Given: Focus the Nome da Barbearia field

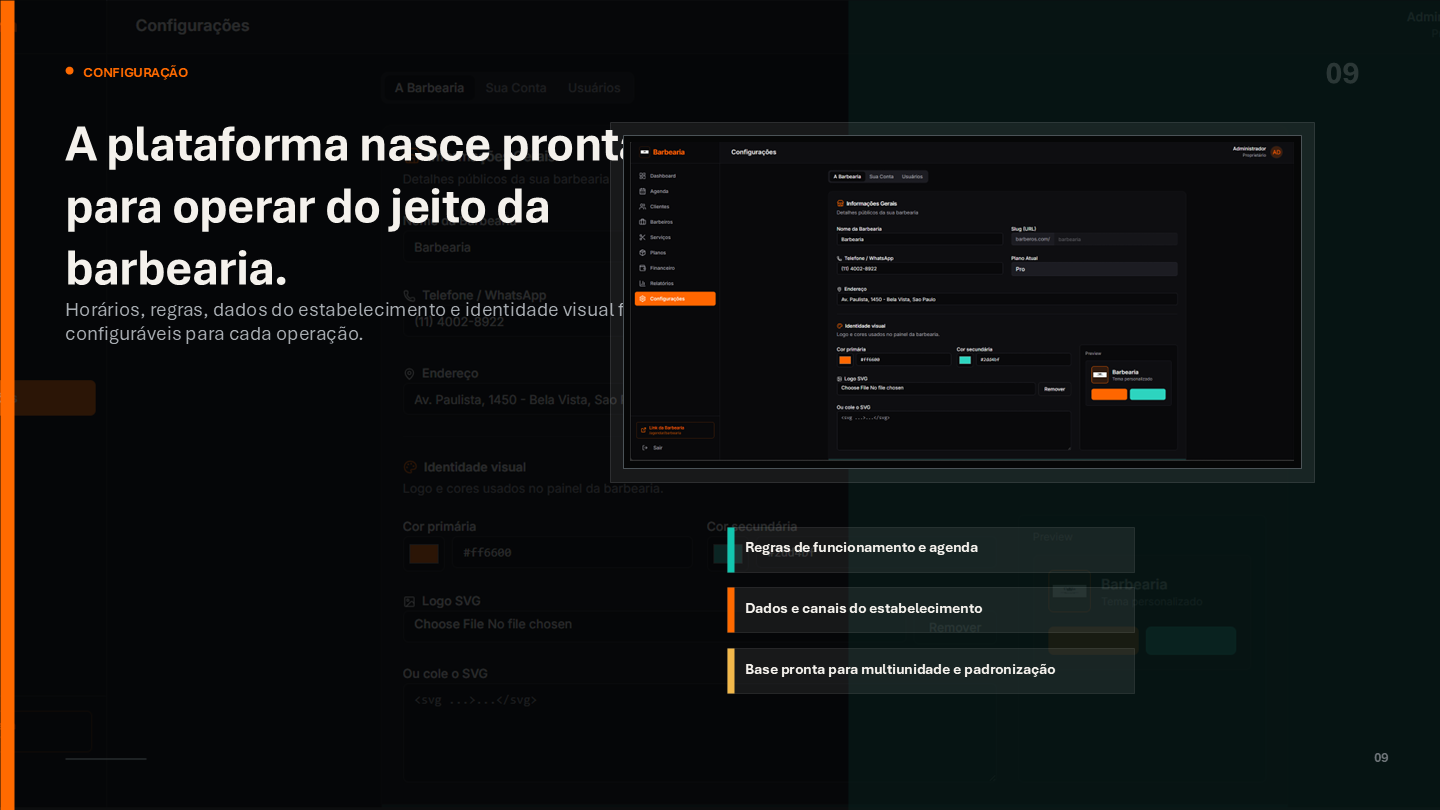Looking at the screenshot, I should [x=919, y=239].
